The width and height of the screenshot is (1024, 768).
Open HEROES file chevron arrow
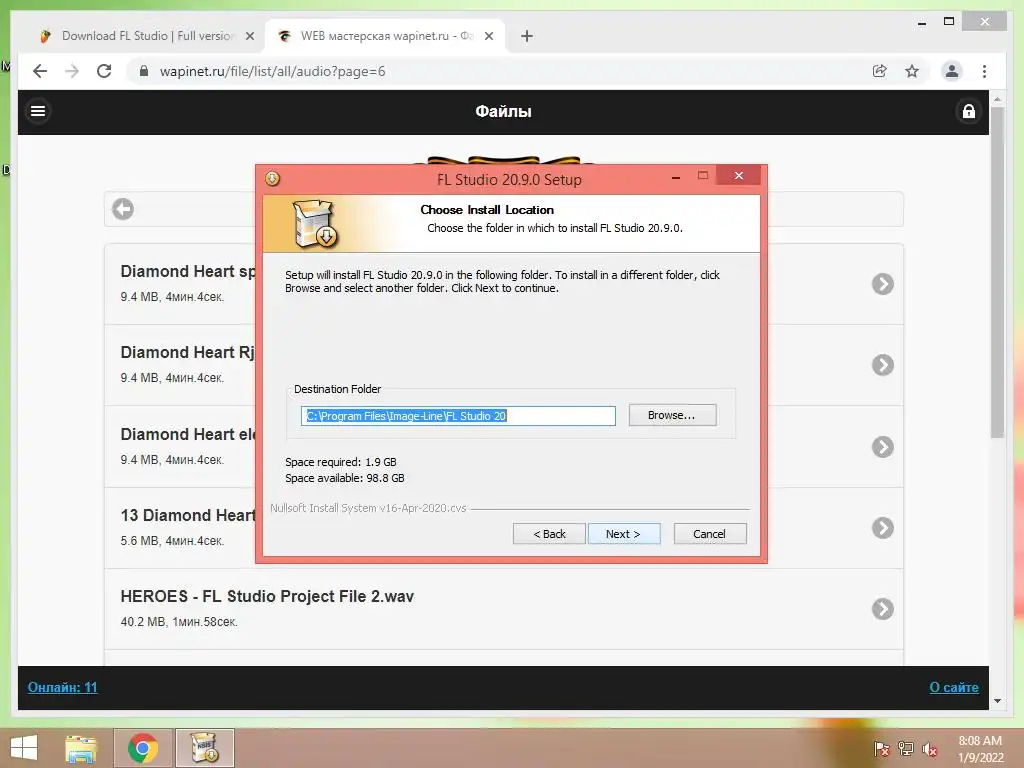coord(882,609)
